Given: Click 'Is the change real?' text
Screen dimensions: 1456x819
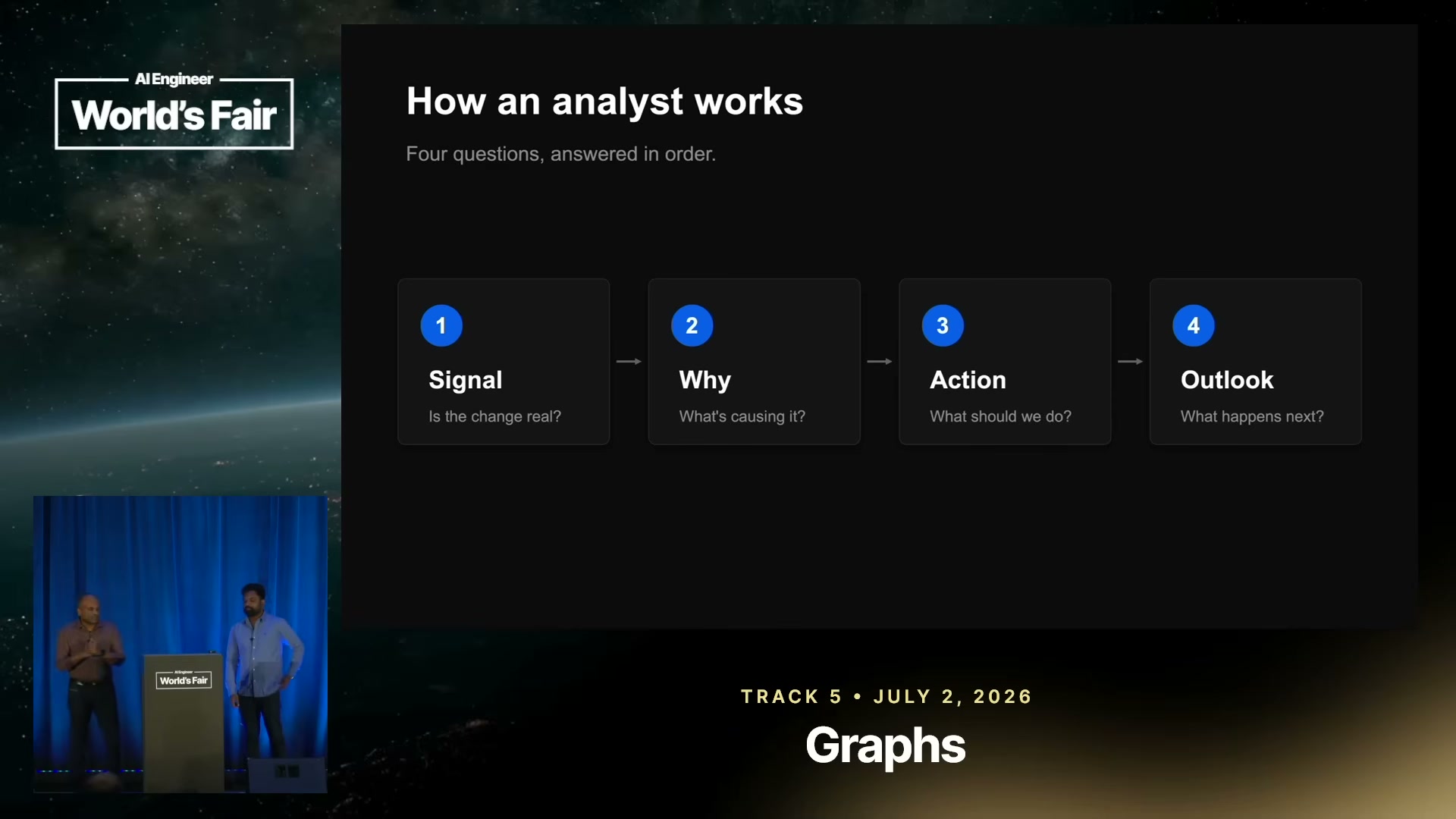Looking at the screenshot, I should pyautogui.click(x=494, y=416).
